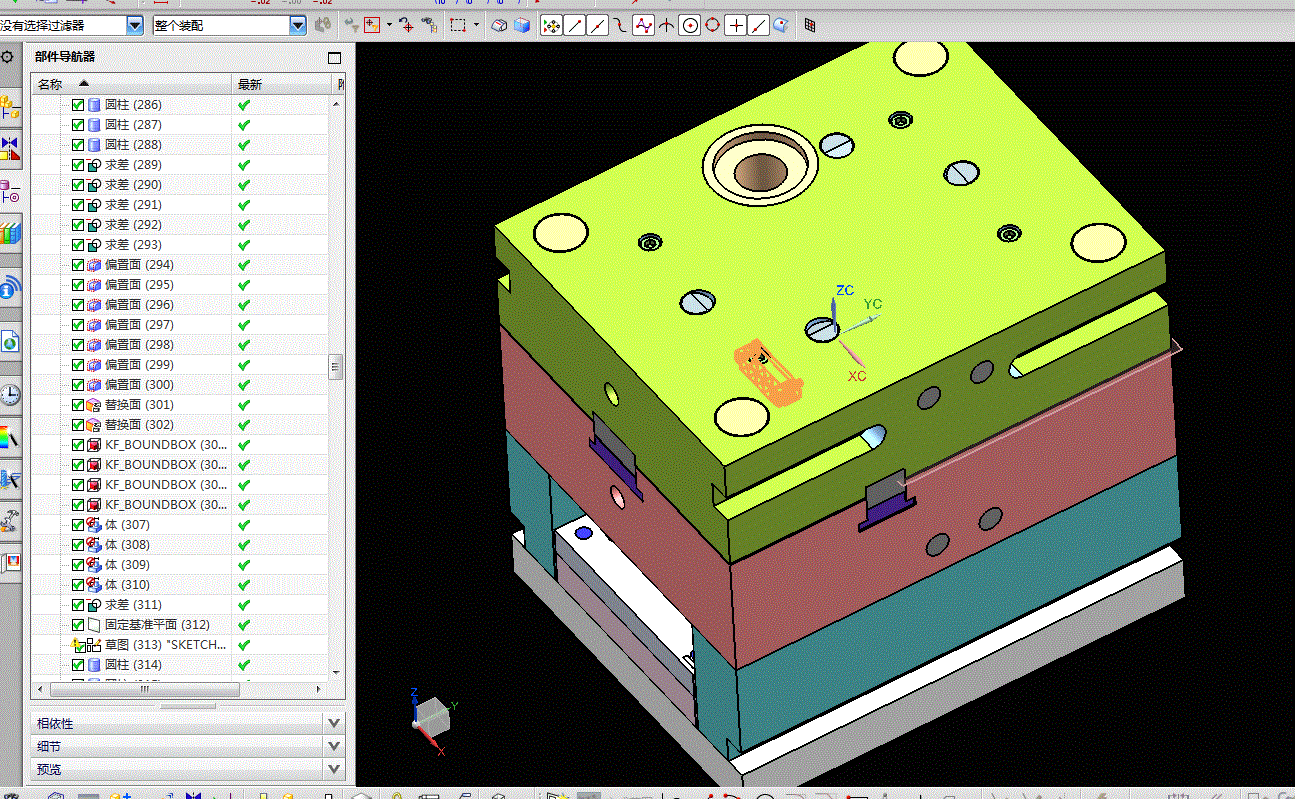Toggle the 偏置面 (297) checkbox

78,325
